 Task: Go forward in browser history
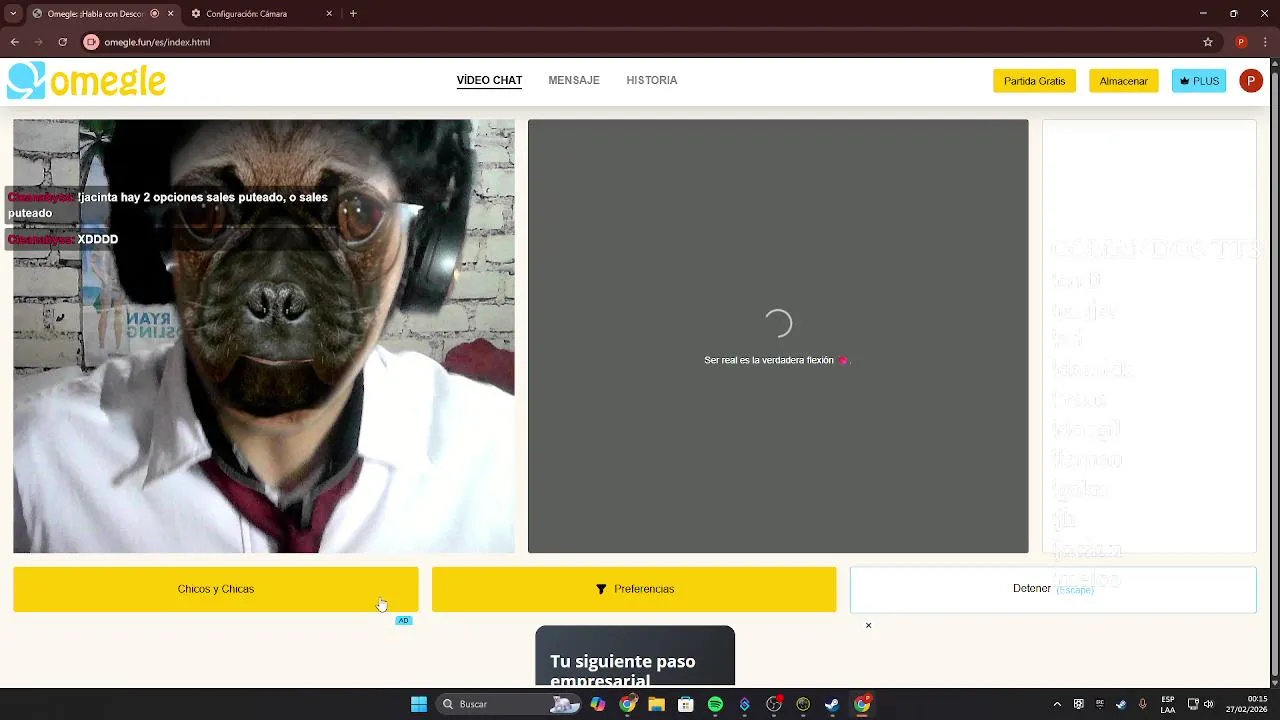(x=38, y=42)
